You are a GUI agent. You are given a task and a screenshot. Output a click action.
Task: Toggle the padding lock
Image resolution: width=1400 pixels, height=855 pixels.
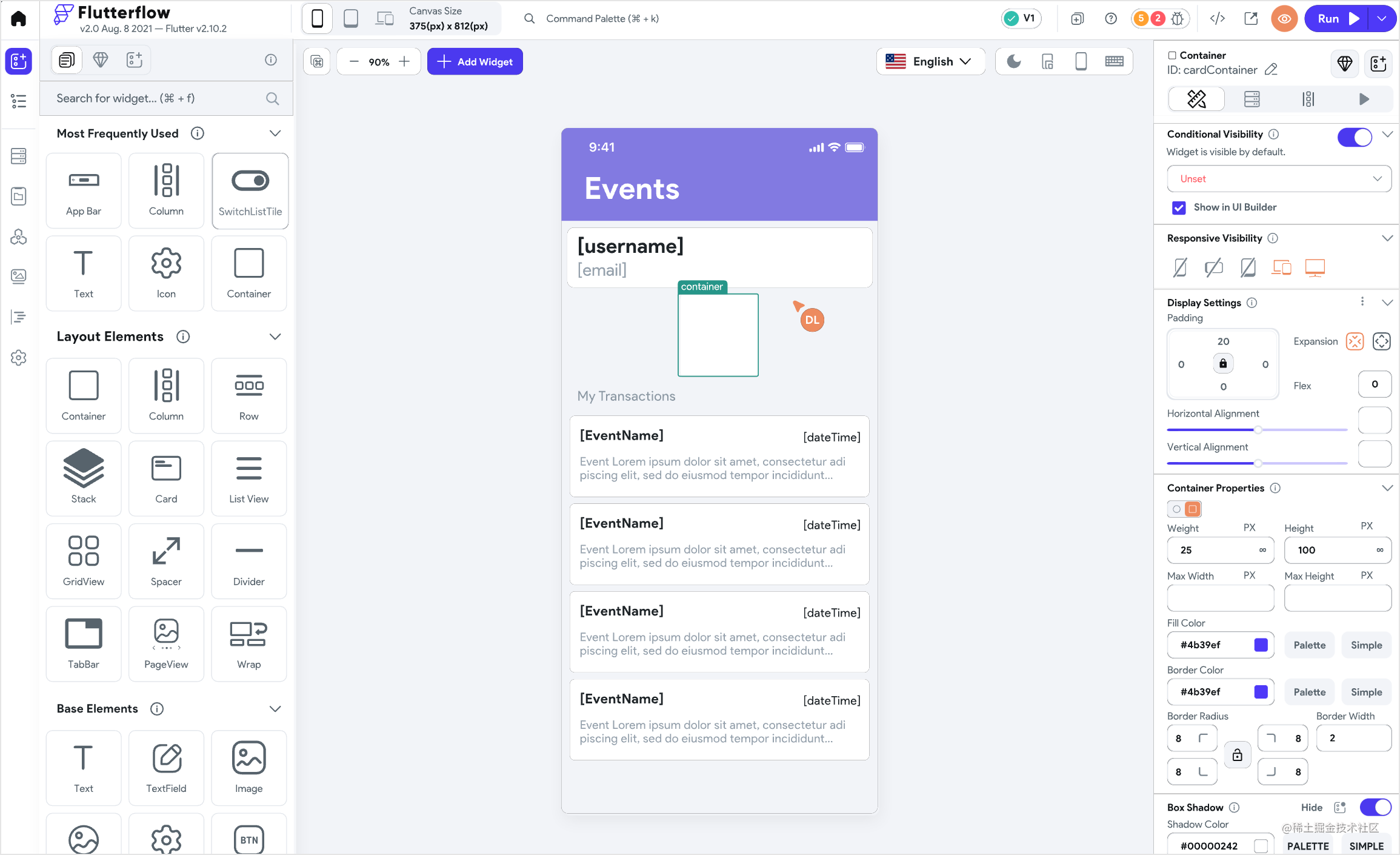tap(1223, 363)
